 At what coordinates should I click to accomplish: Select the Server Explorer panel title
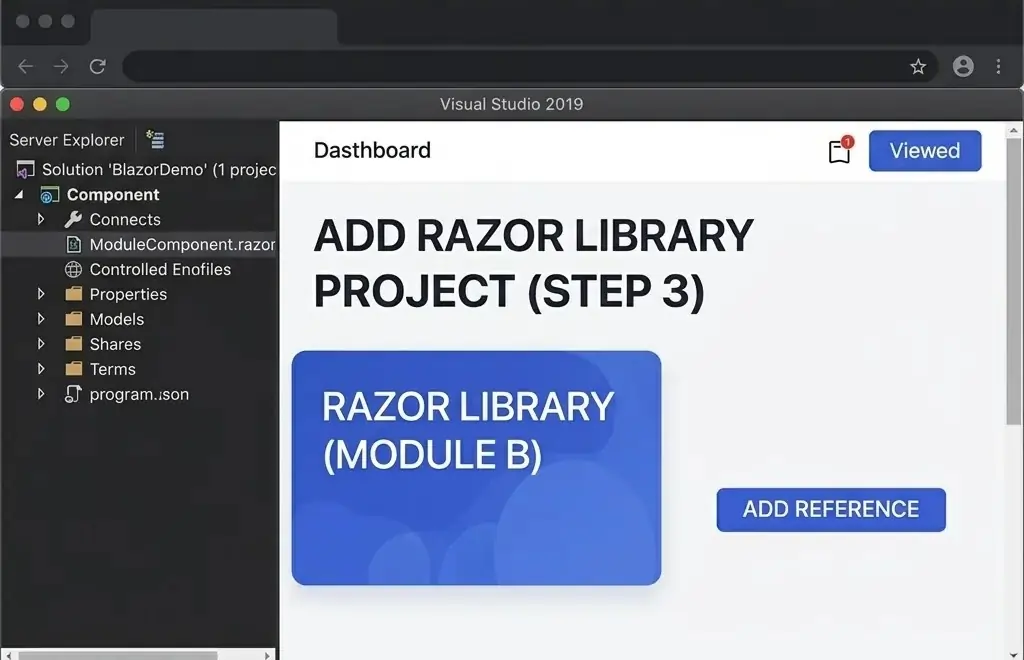pyautogui.click(x=67, y=140)
